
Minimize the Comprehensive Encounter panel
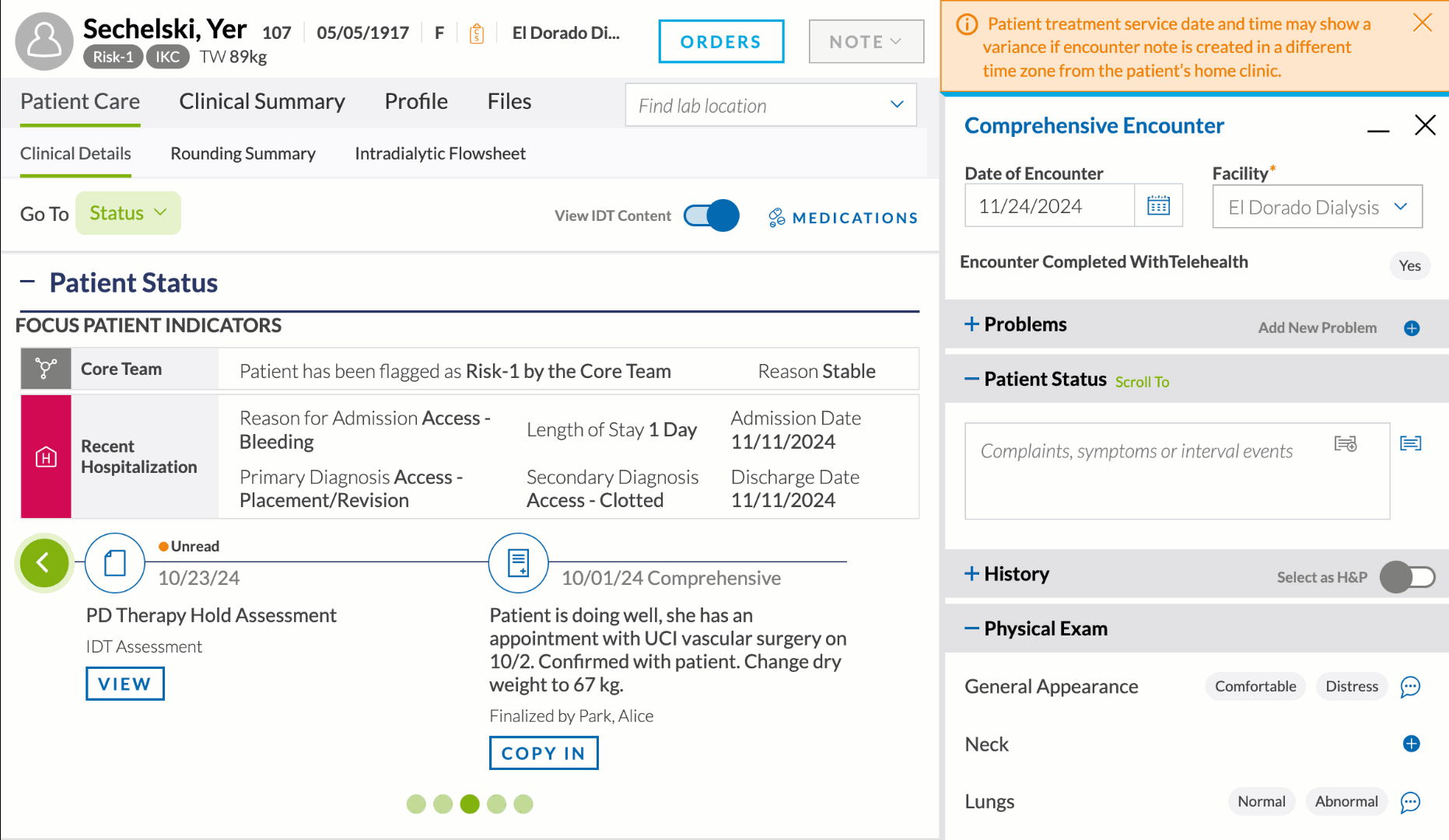1378,129
